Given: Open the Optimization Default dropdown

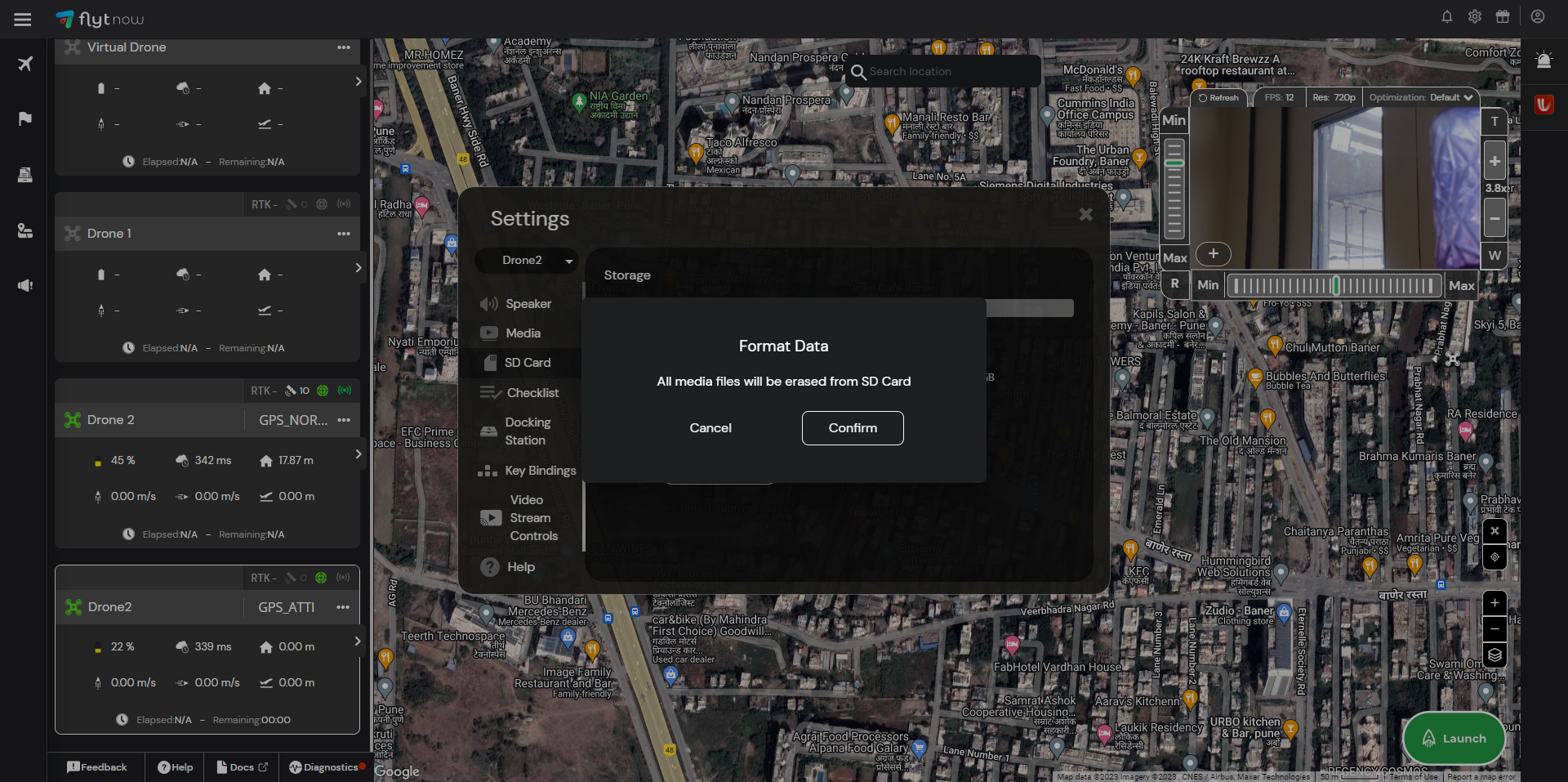Looking at the screenshot, I should click(1421, 97).
